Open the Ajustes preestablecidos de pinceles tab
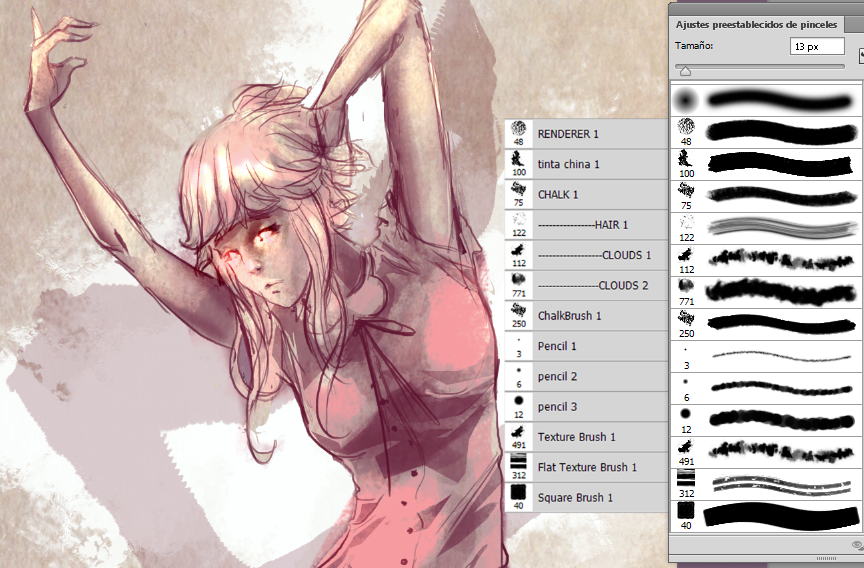 coord(756,25)
